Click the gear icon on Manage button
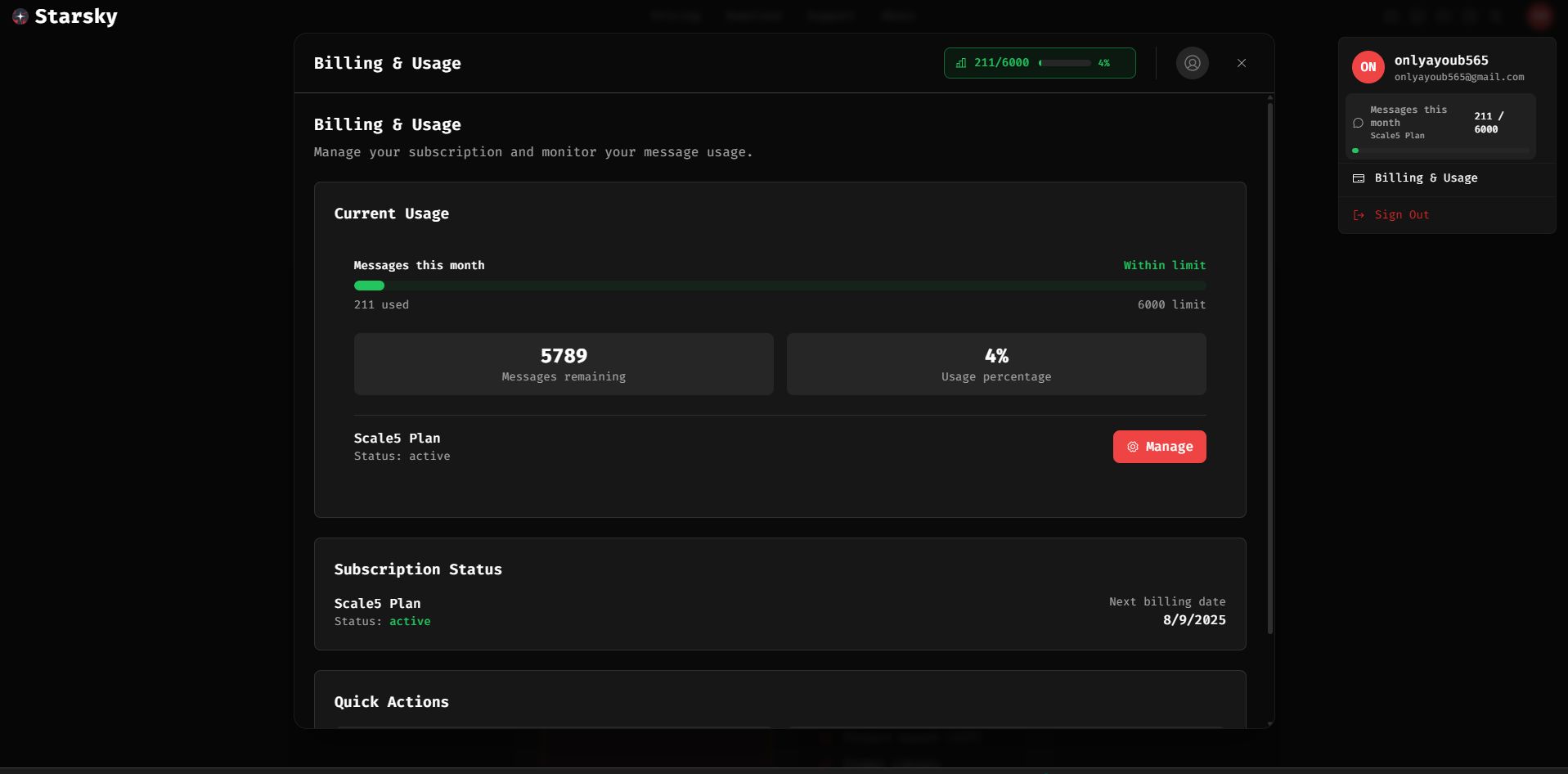The image size is (1568, 774). click(1133, 447)
